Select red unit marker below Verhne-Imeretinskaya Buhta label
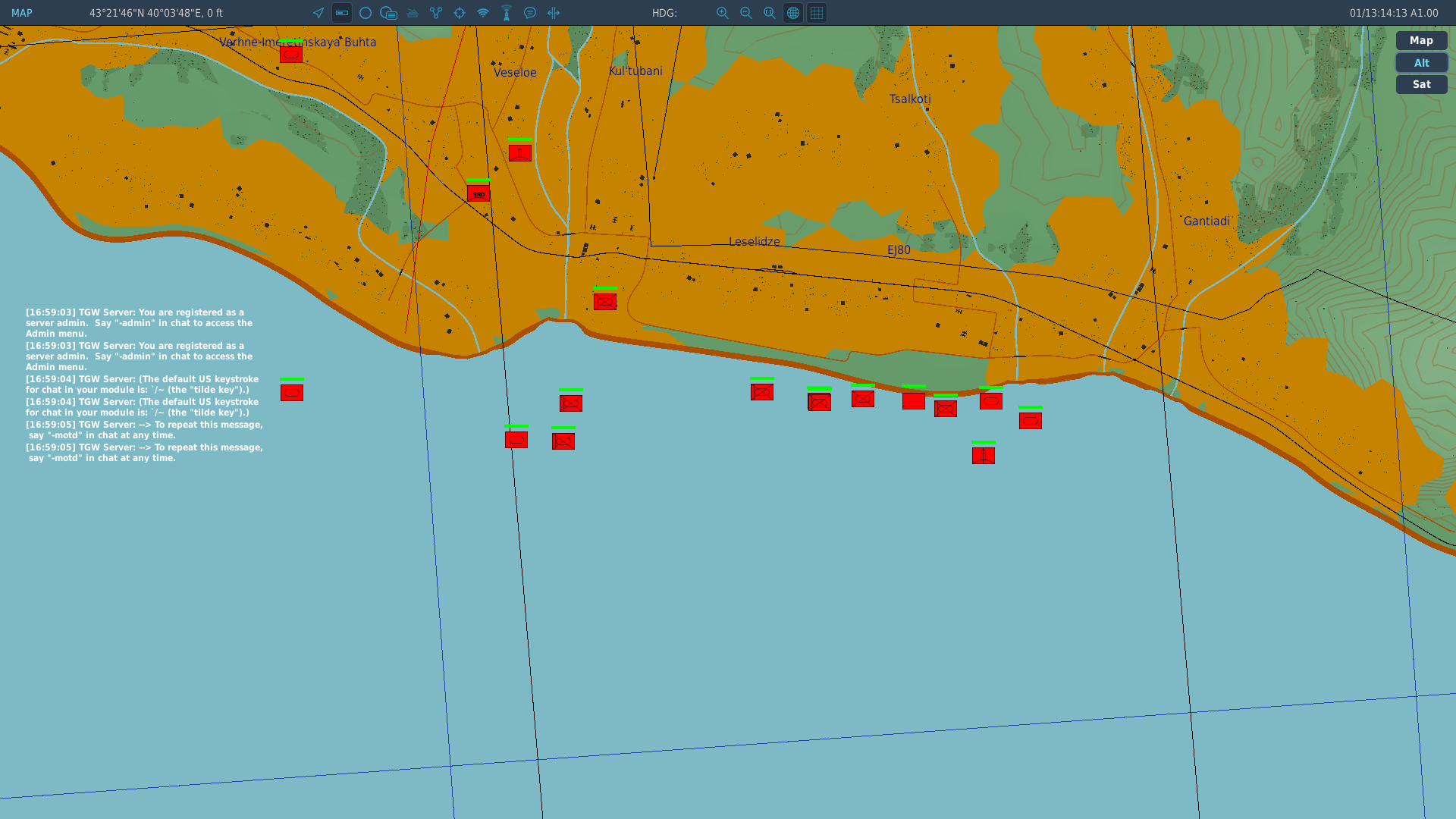The image size is (1456, 819). click(x=291, y=54)
